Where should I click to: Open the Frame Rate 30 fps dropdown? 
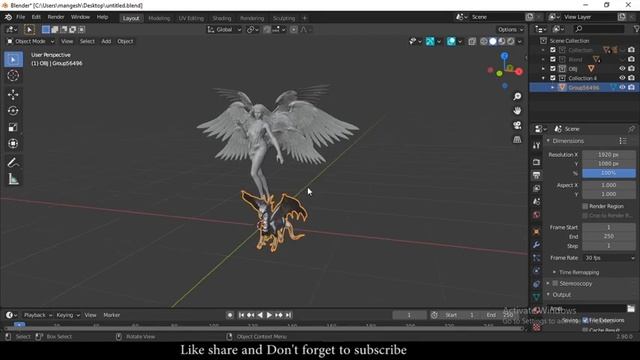(609, 258)
